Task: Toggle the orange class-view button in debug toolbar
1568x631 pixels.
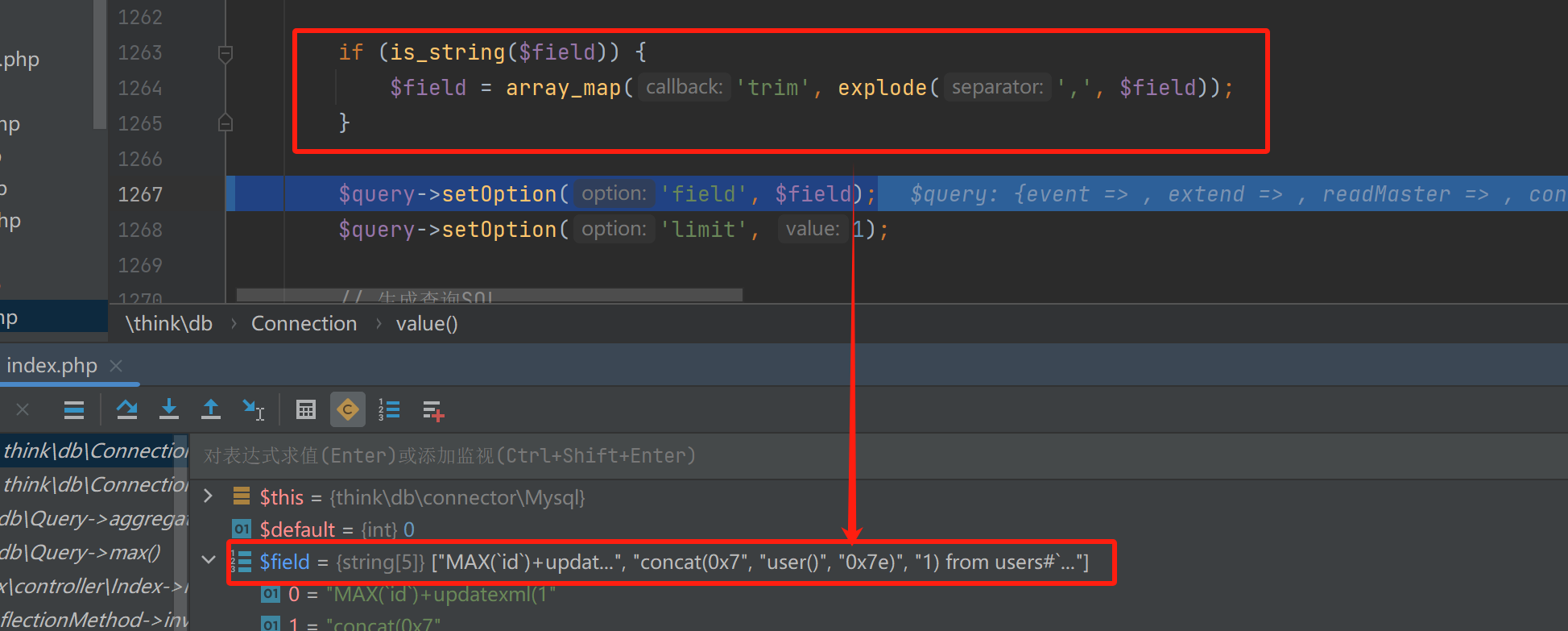Action: 347,409
